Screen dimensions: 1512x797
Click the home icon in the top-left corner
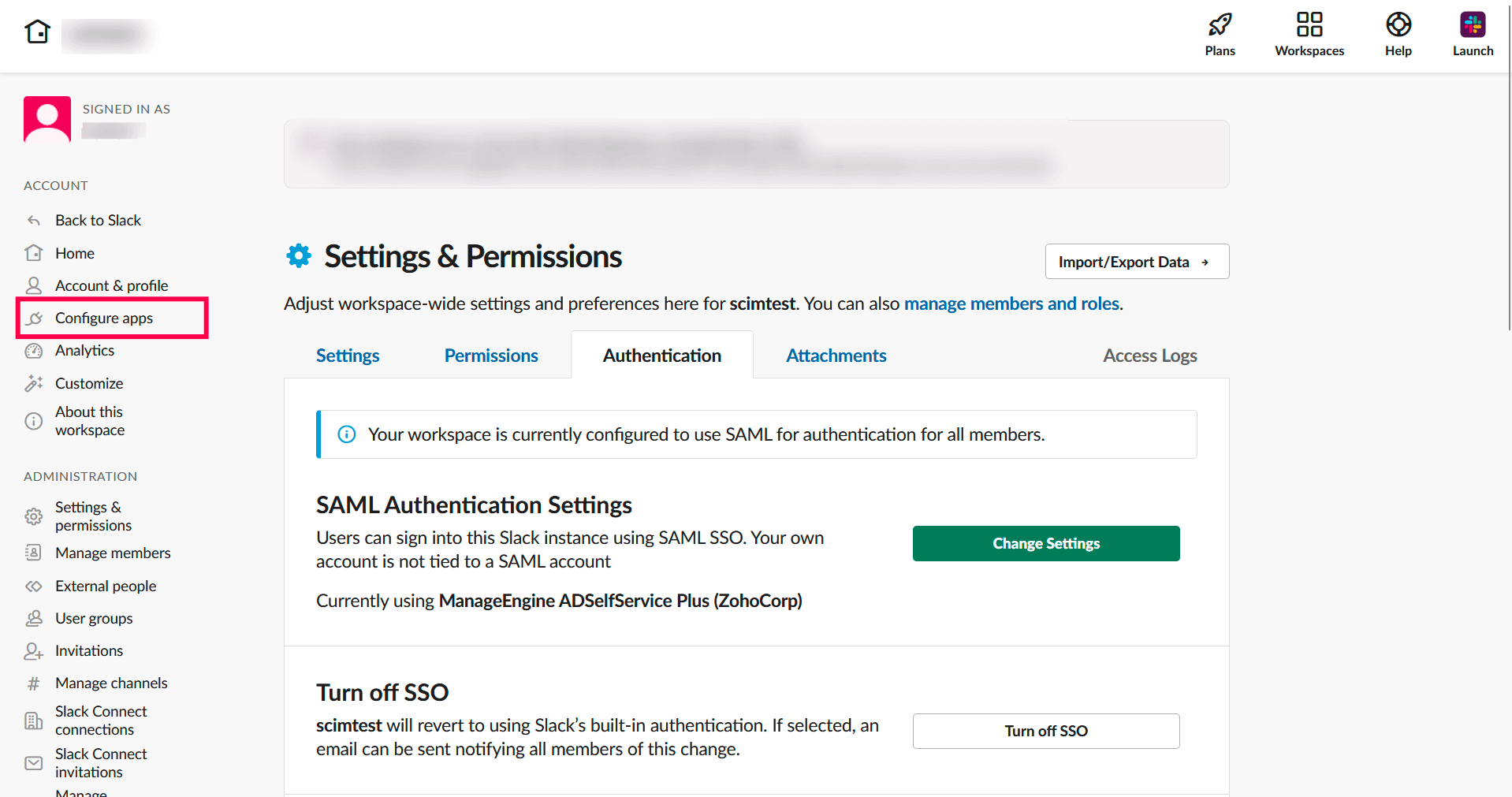pos(37,32)
